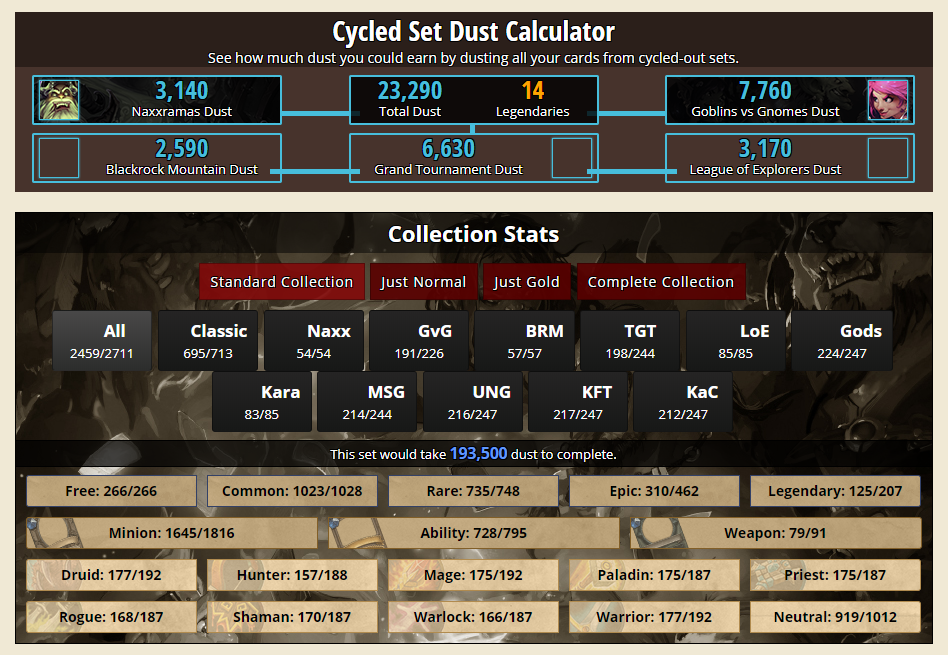Click the Free: 266/266 stat box
The width and height of the screenshot is (948, 655).
111,491
